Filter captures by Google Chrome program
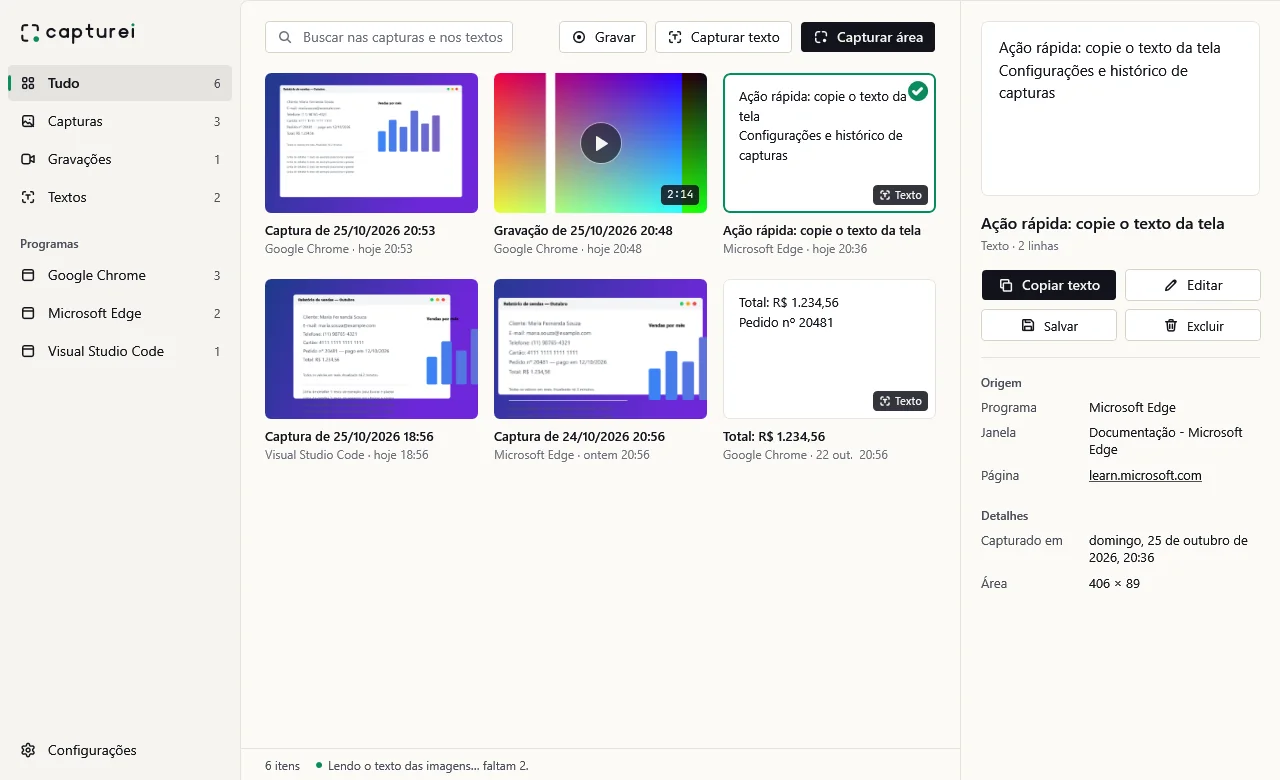The height and width of the screenshot is (780, 1280). coord(120,275)
